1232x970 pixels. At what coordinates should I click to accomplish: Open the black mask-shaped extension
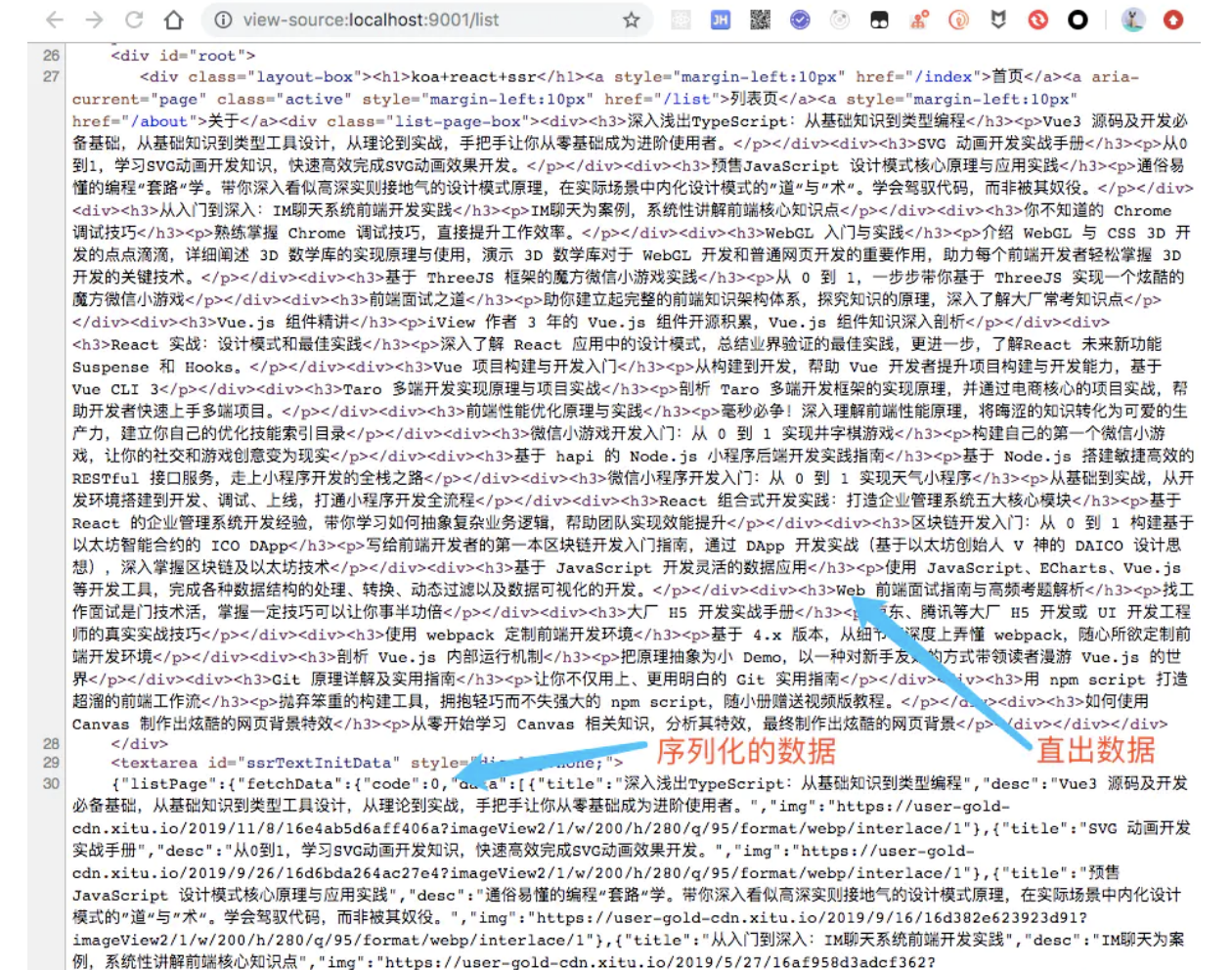879,20
